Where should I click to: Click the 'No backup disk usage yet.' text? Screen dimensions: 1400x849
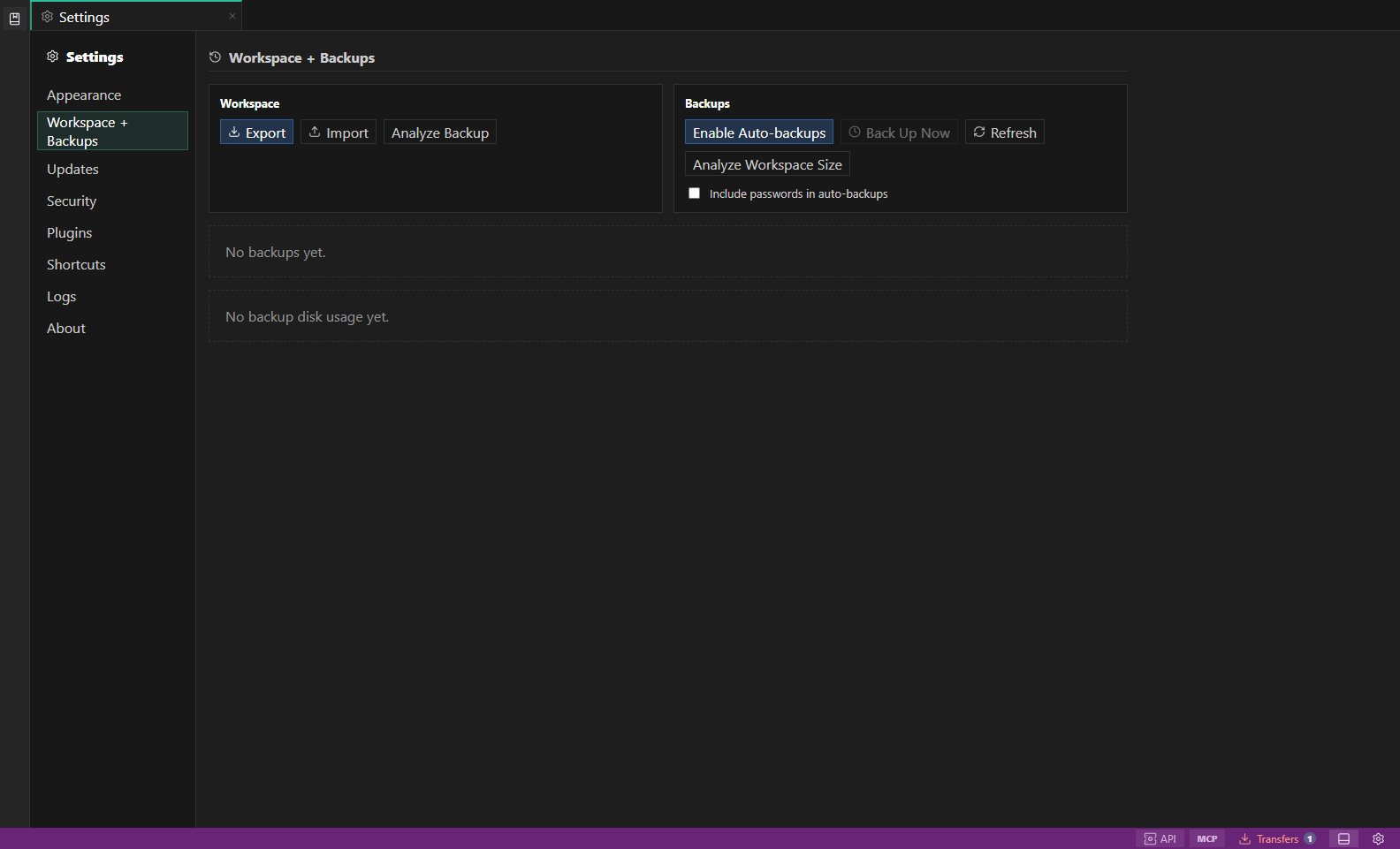tap(307, 317)
